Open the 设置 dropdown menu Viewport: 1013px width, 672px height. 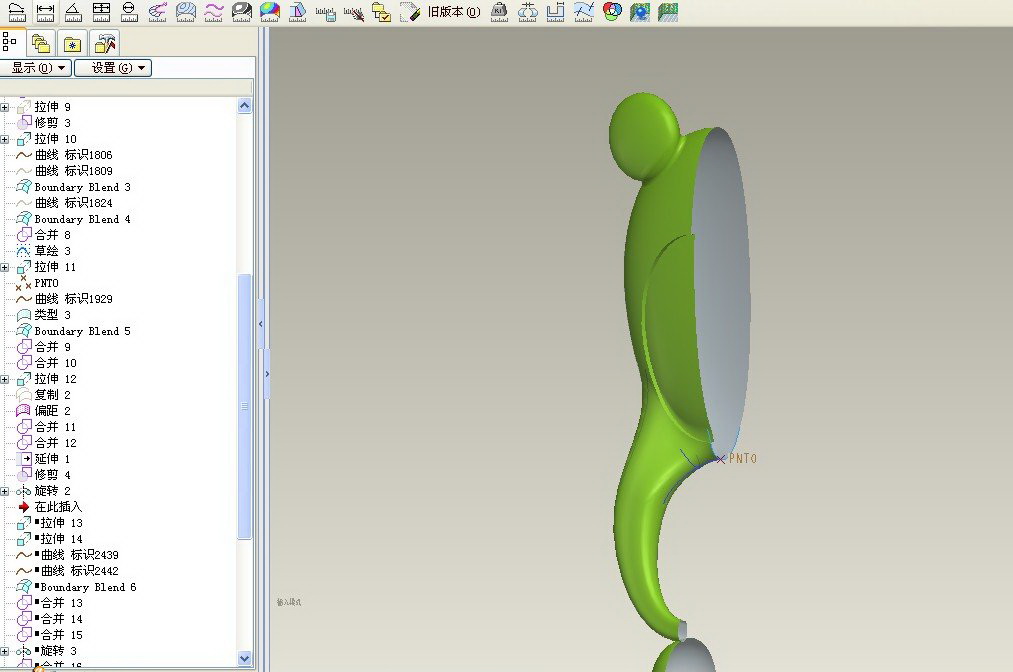click(x=113, y=68)
